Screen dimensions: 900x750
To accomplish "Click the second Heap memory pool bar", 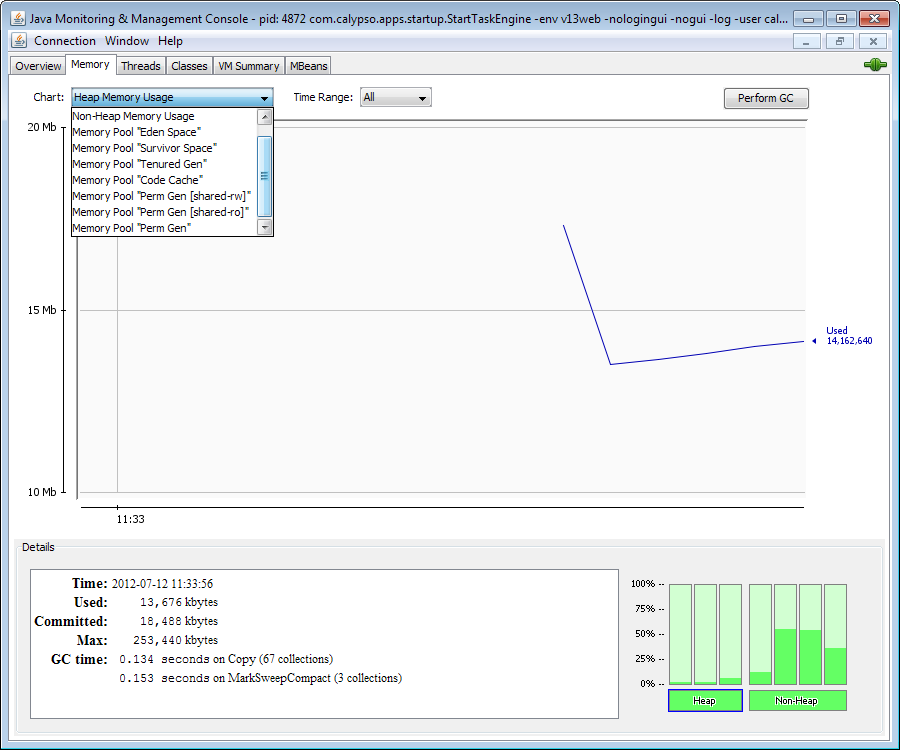I will click(x=705, y=634).
